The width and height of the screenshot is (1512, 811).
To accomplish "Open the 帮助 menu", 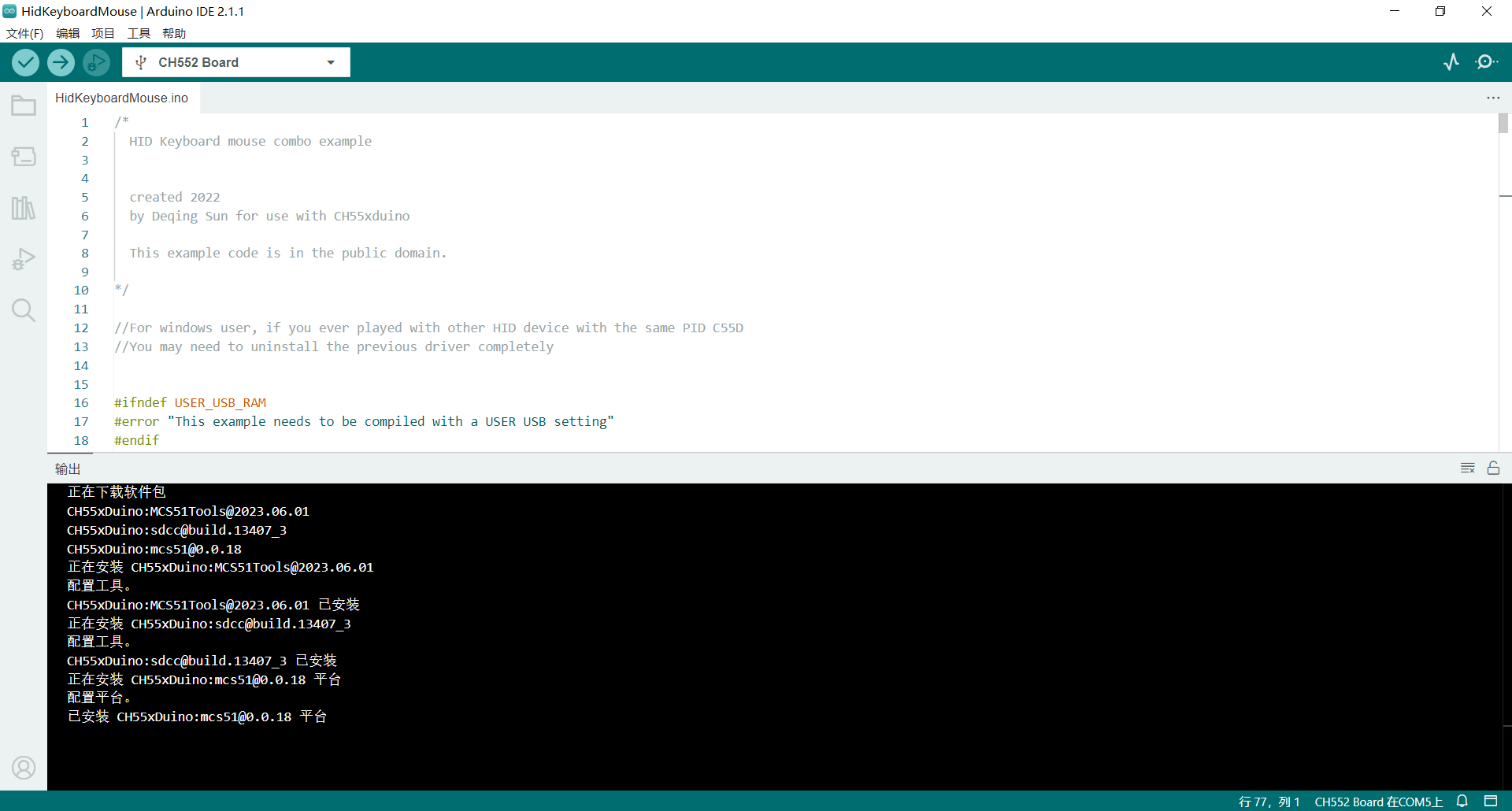I will point(174,33).
